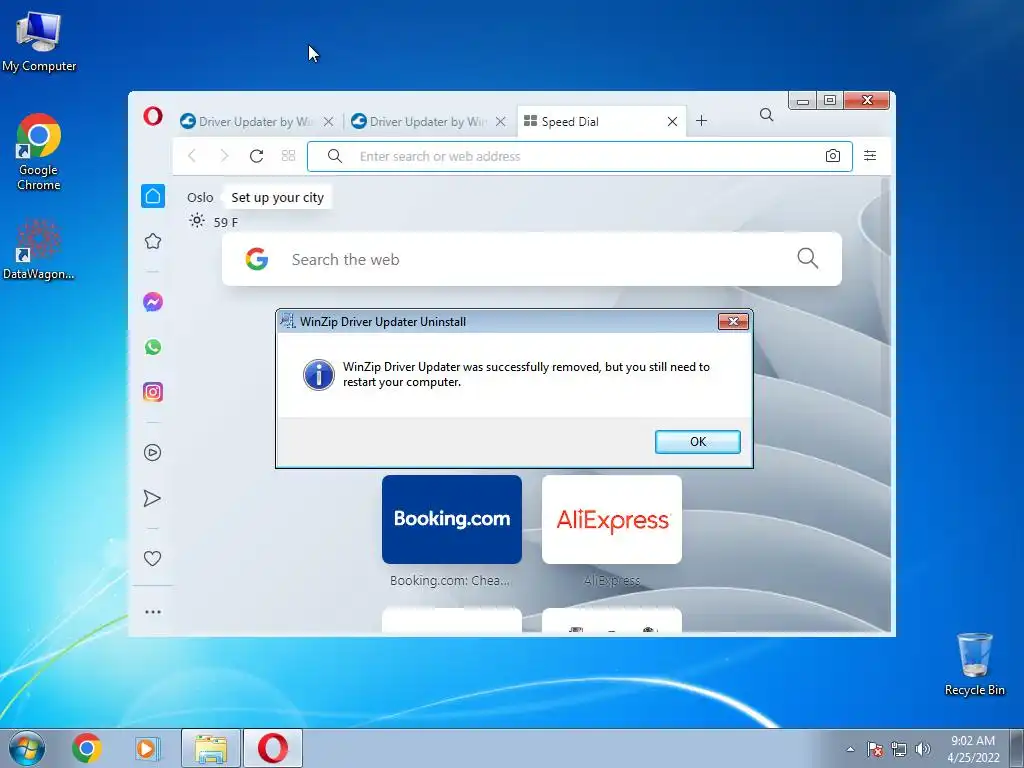This screenshot has height=768, width=1024.
Task: Open sidebar setup three-dots menu
Action: pyautogui.click(x=153, y=612)
